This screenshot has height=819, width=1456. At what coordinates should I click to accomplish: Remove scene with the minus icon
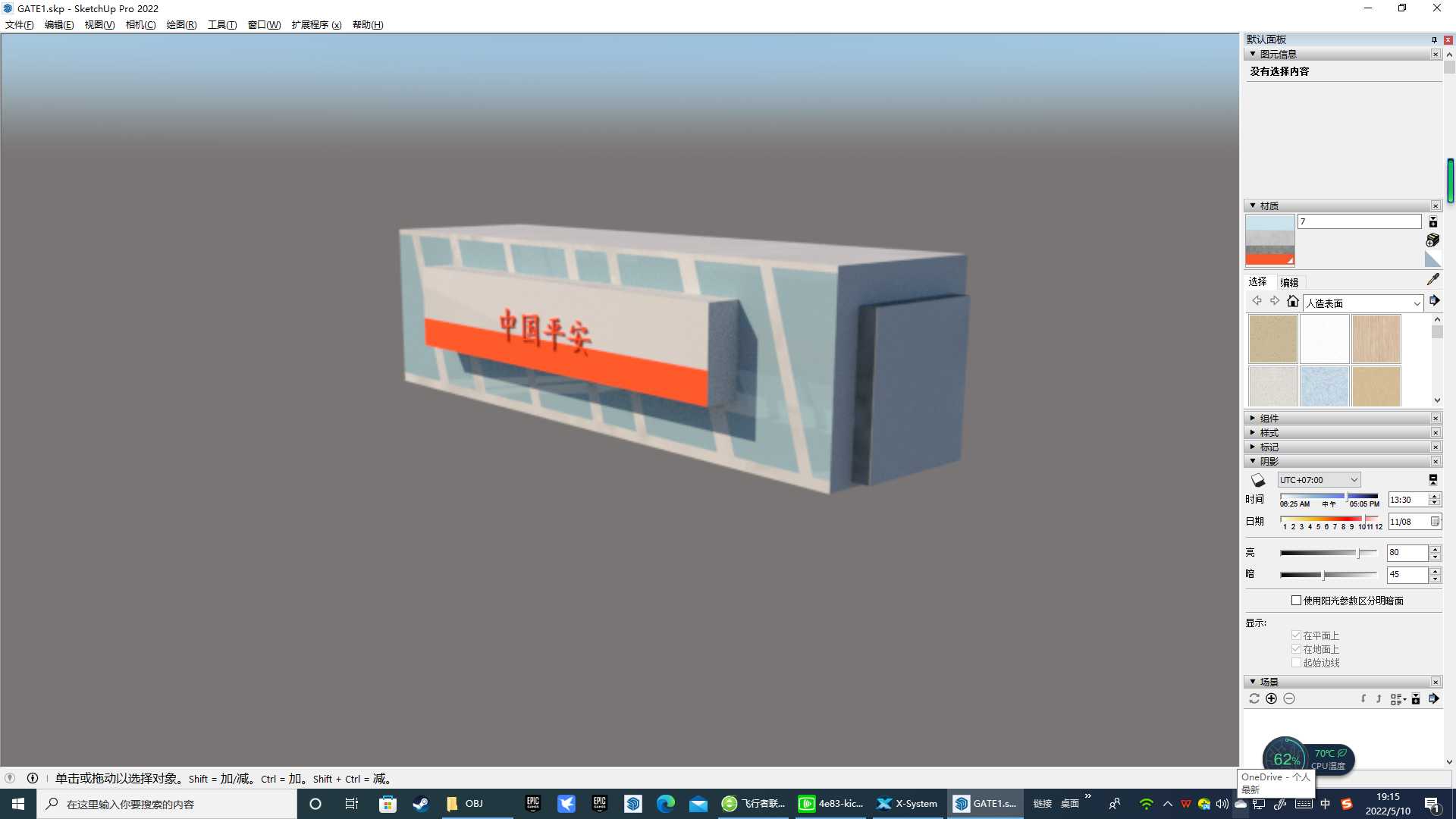(1289, 698)
